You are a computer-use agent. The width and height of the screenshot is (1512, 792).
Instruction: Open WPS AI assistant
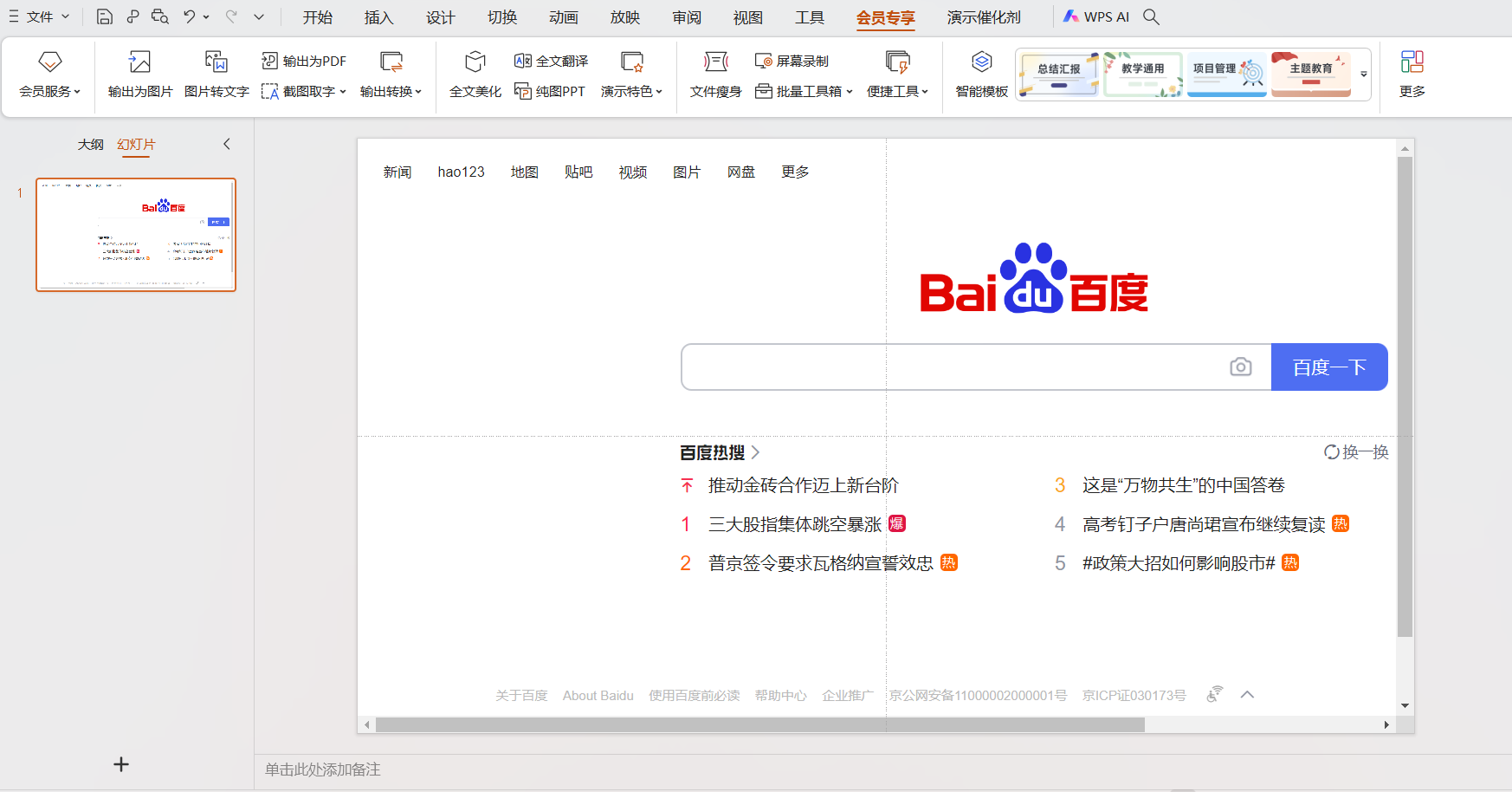[1095, 16]
